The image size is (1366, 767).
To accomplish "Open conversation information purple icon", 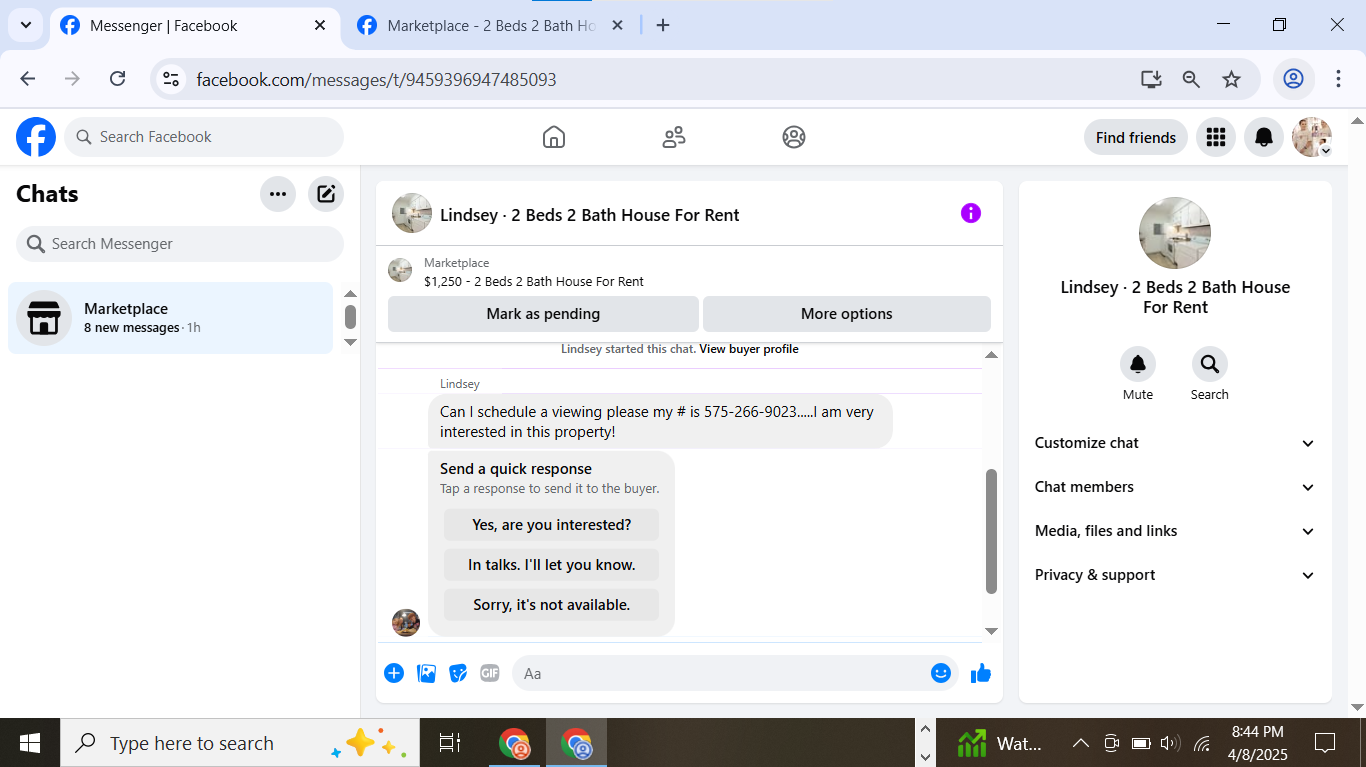I will click(x=971, y=213).
